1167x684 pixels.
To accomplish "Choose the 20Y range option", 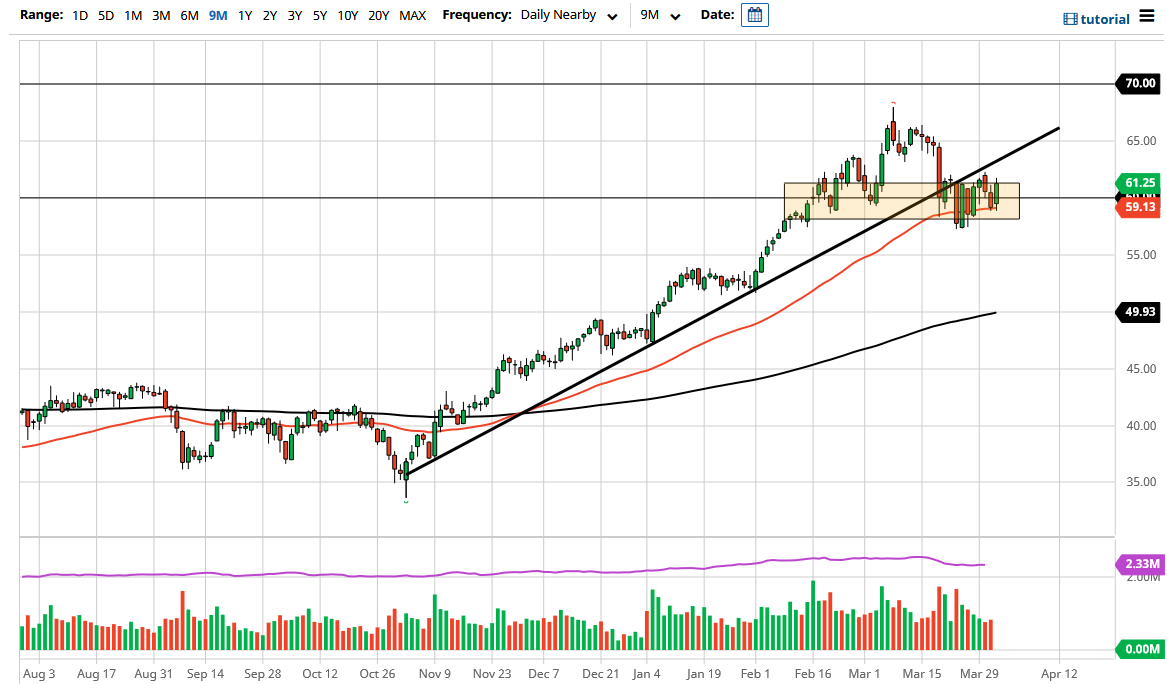I will (x=378, y=15).
